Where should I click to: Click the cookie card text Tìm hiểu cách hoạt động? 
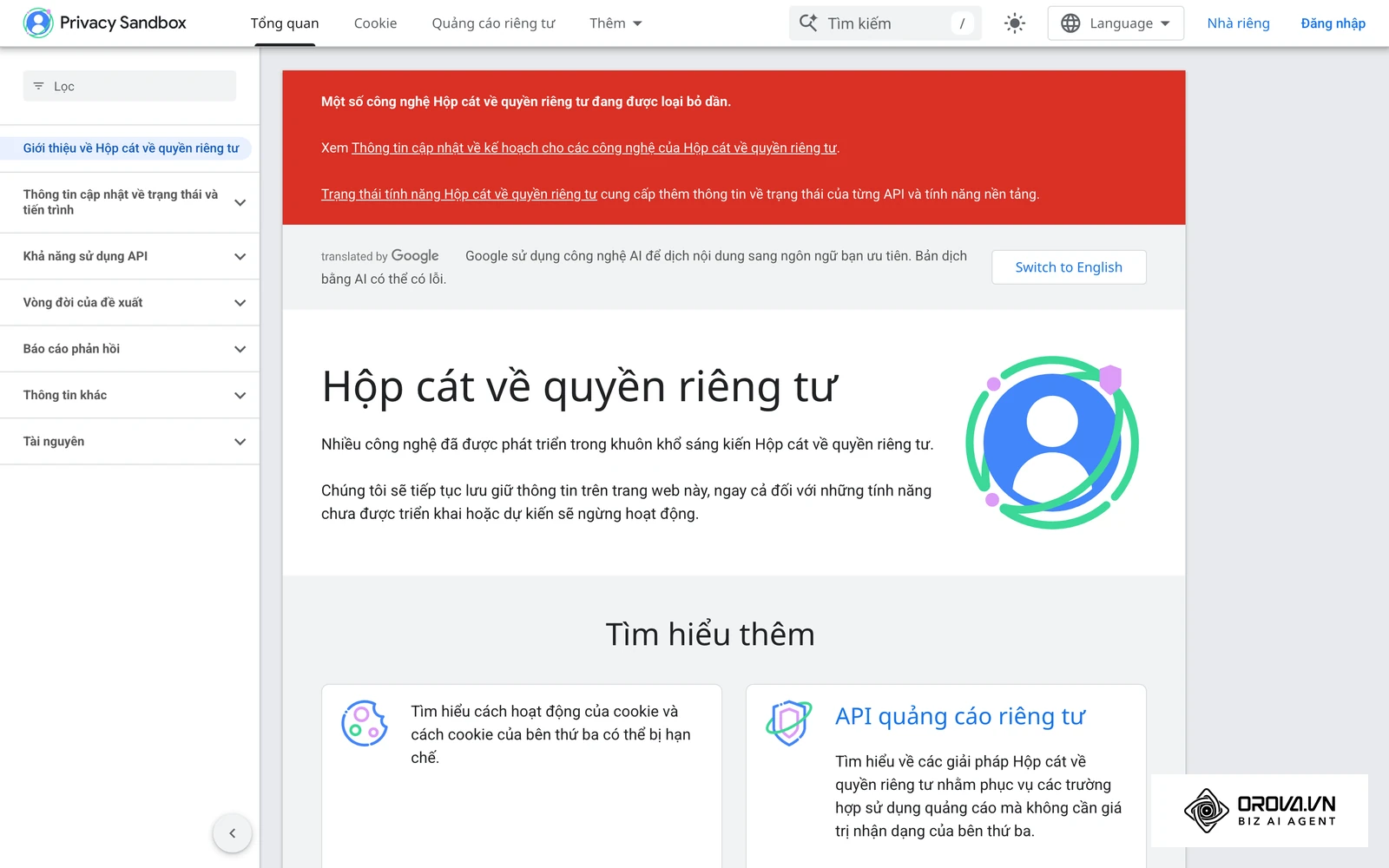(551, 734)
